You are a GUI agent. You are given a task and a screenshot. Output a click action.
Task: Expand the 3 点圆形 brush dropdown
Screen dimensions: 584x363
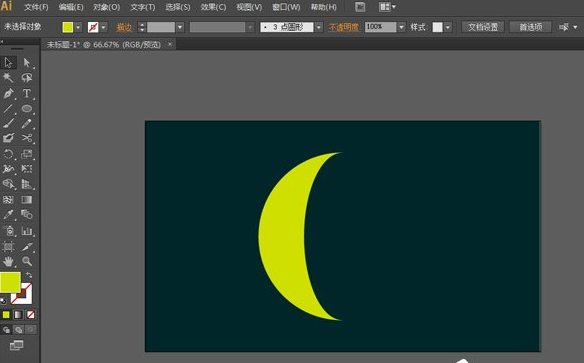[319, 27]
